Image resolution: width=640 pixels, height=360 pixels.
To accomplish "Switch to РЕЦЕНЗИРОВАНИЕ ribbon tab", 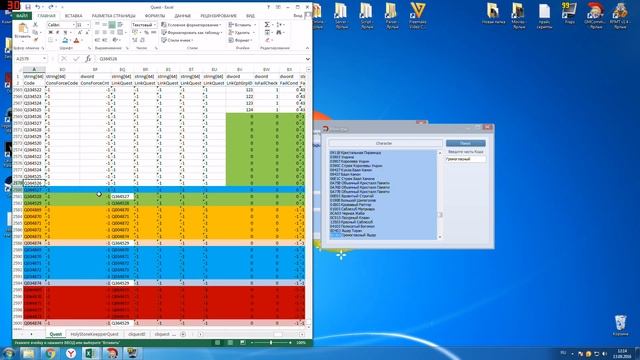I will tap(218, 16).
